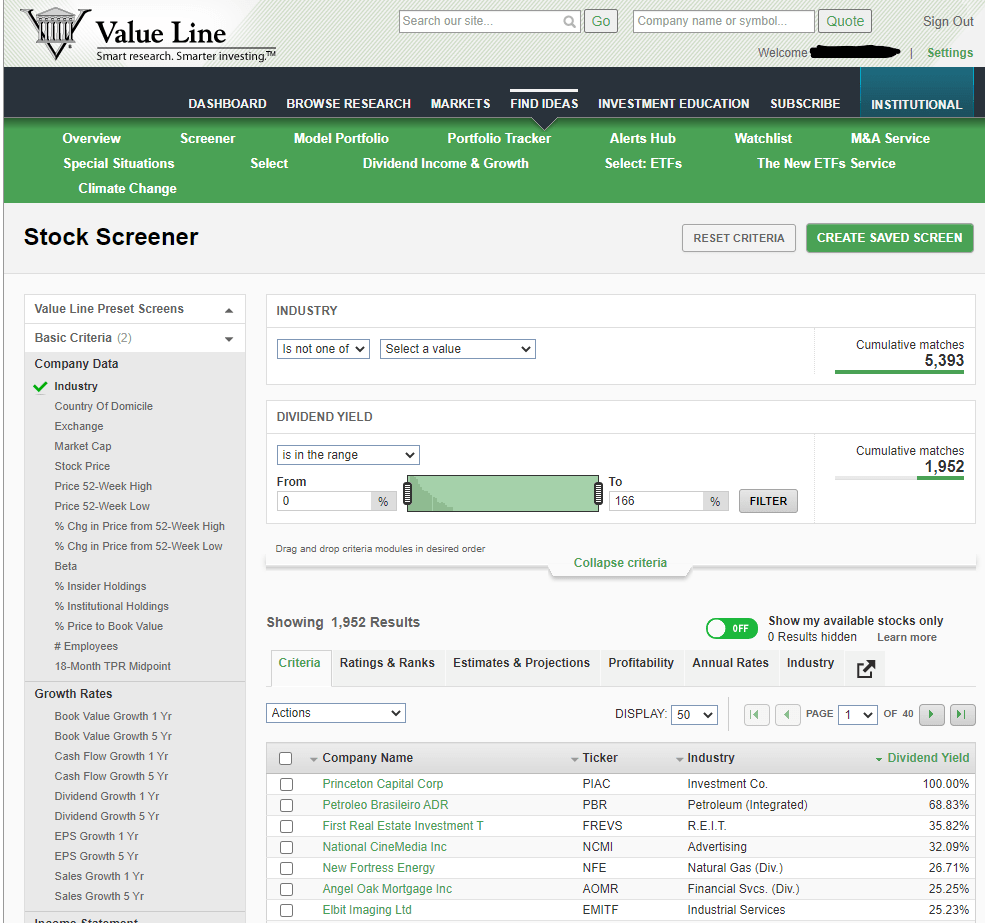This screenshot has height=923, width=985.
Task: Open the Petroleo Brasileiro ADR link
Action: point(385,805)
